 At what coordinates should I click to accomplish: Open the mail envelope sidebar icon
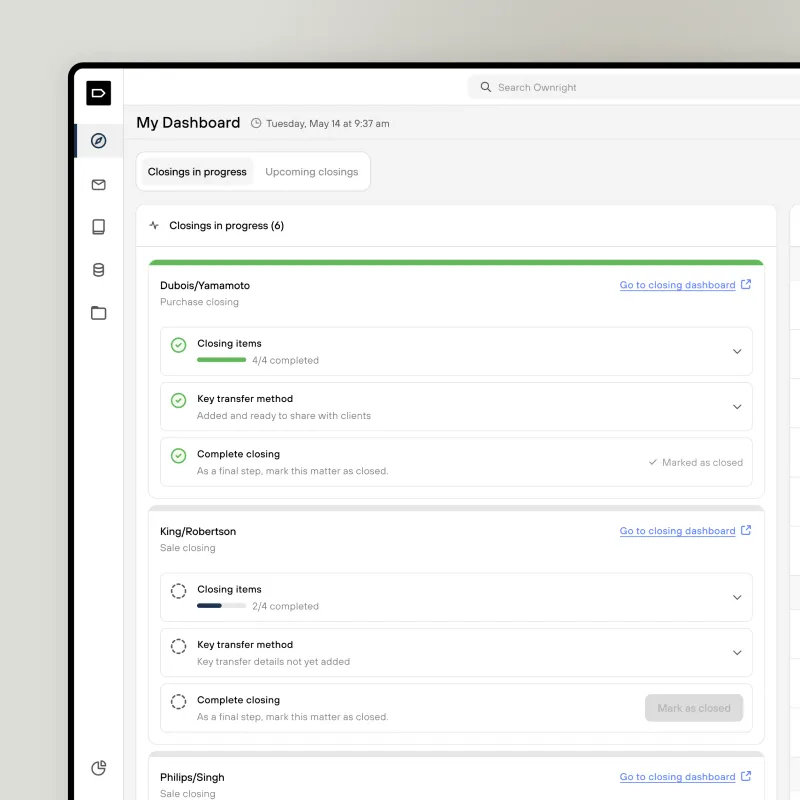98,185
